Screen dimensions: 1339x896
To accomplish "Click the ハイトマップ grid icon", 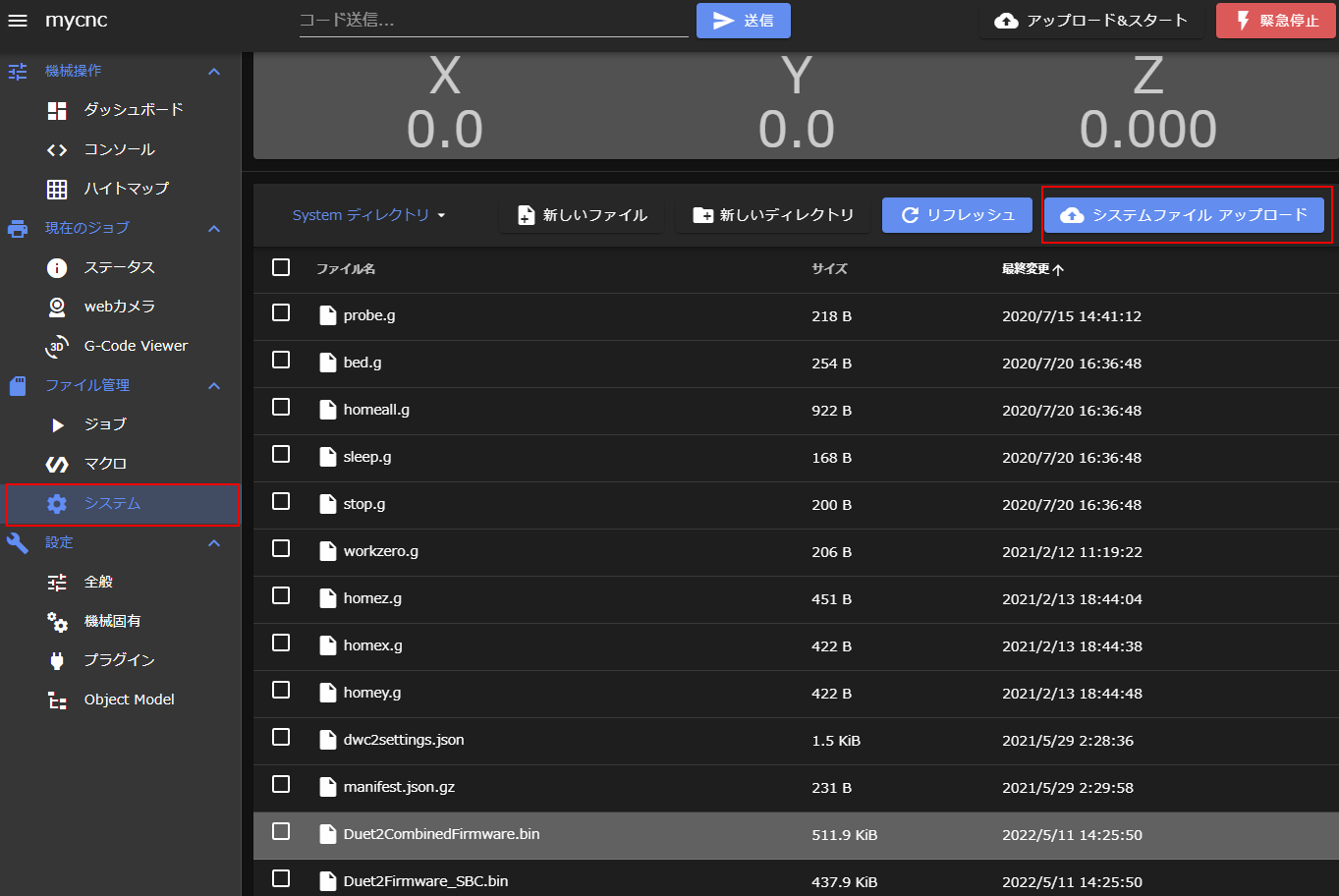I will 57,189.
